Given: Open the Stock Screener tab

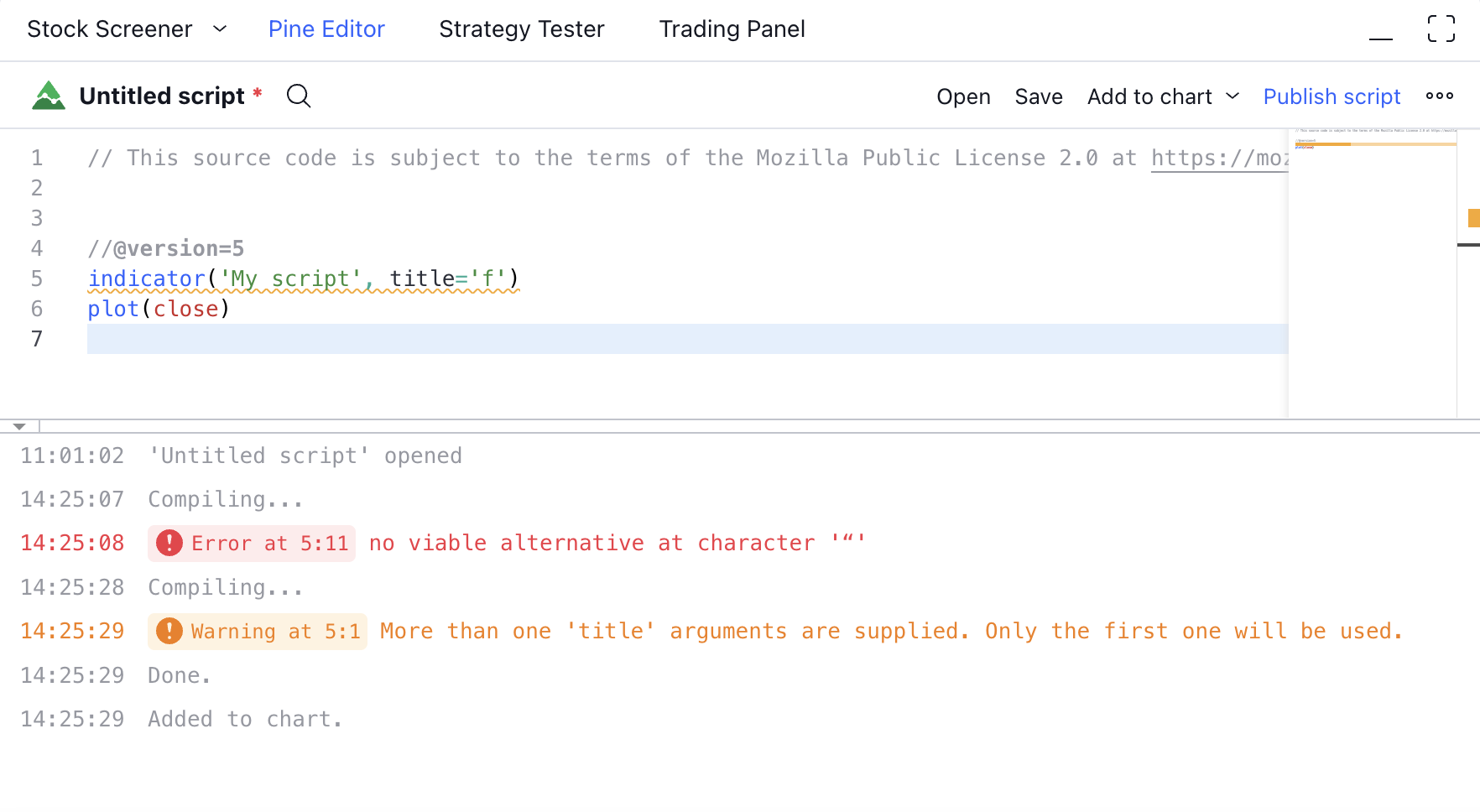Looking at the screenshot, I should [x=110, y=29].
